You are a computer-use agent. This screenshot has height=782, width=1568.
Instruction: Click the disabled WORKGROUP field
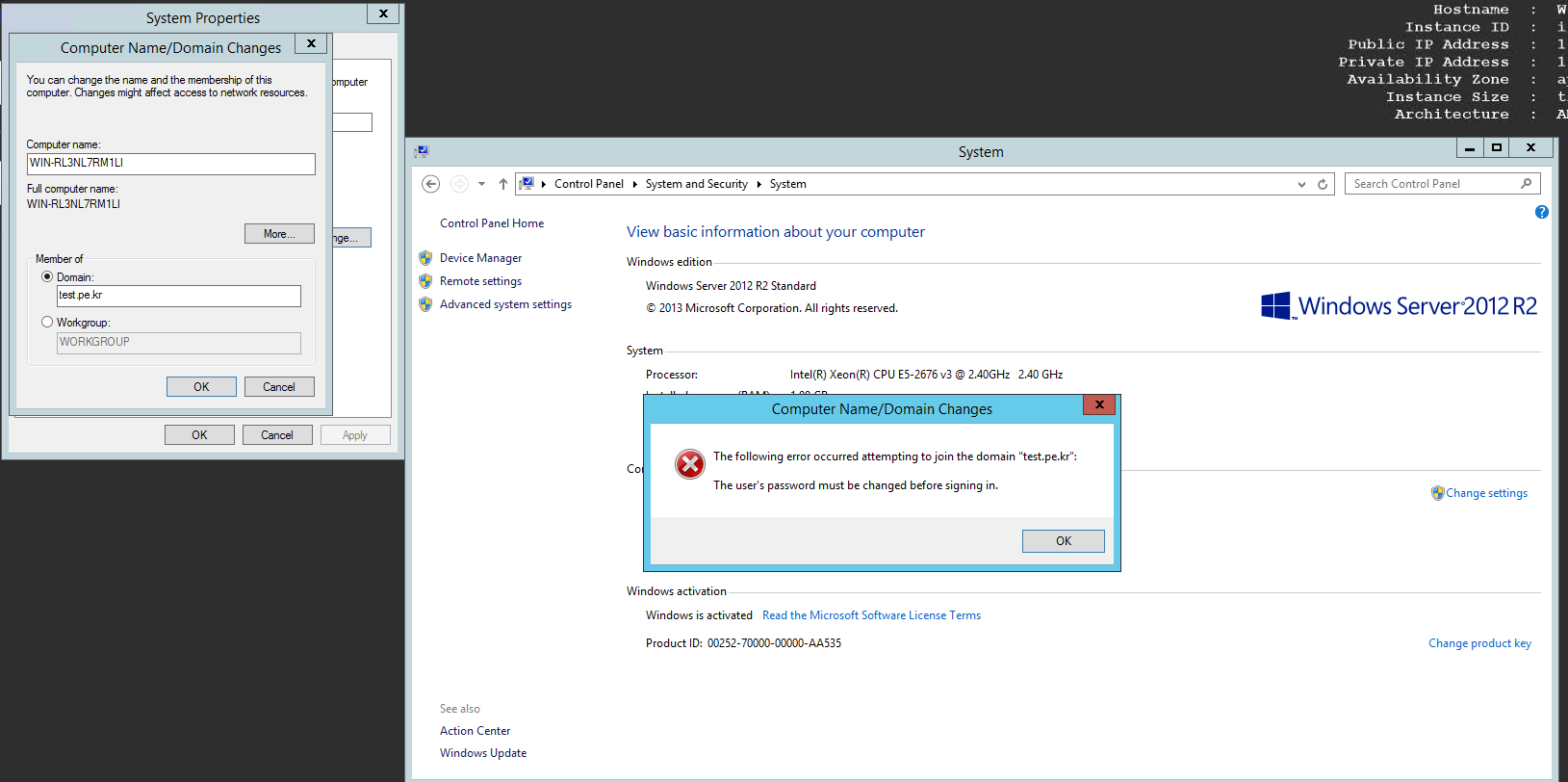(178, 342)
